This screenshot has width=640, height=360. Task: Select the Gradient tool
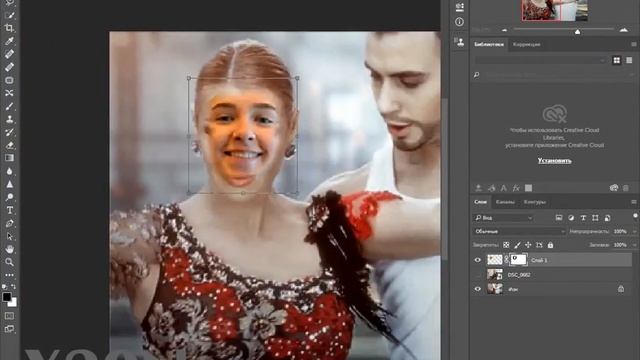tap(9, 158)
